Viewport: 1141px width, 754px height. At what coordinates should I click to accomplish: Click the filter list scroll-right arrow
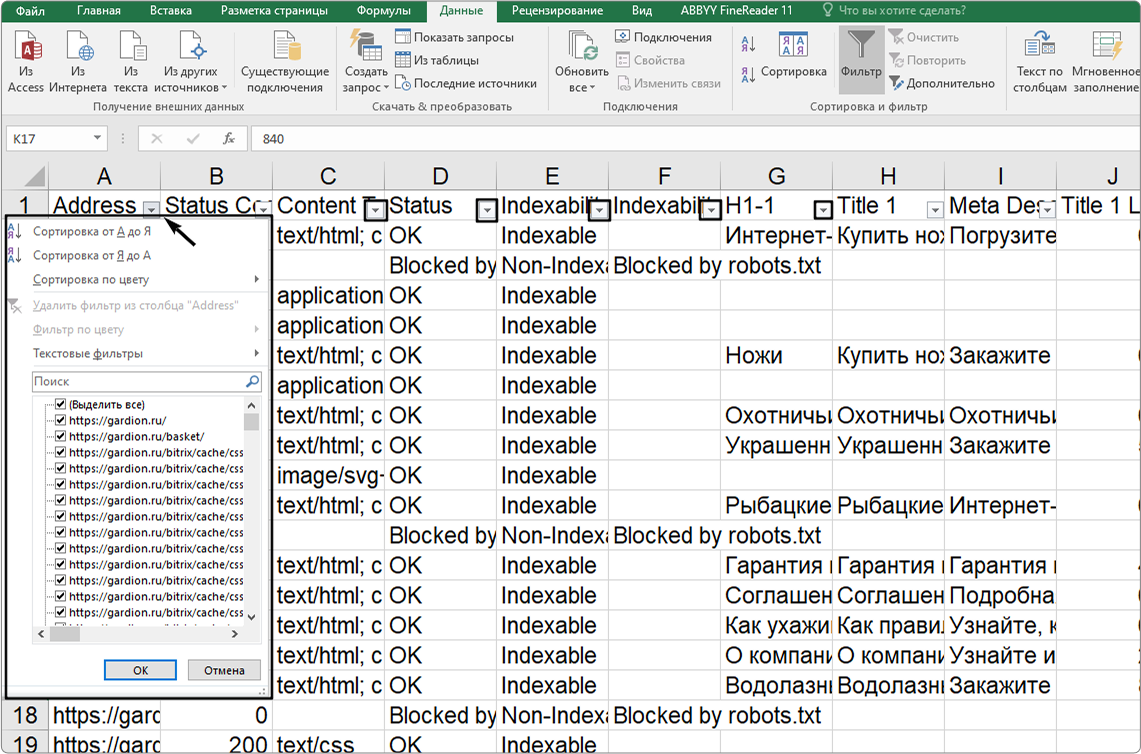[x=235, y=634]
